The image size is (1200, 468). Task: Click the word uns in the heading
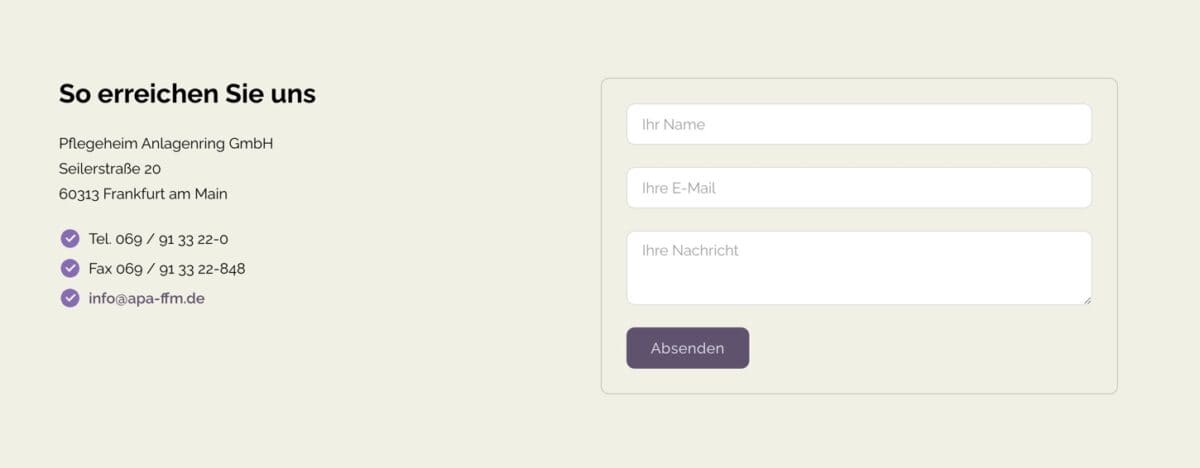pyautogui.click(x=293, y=96)
